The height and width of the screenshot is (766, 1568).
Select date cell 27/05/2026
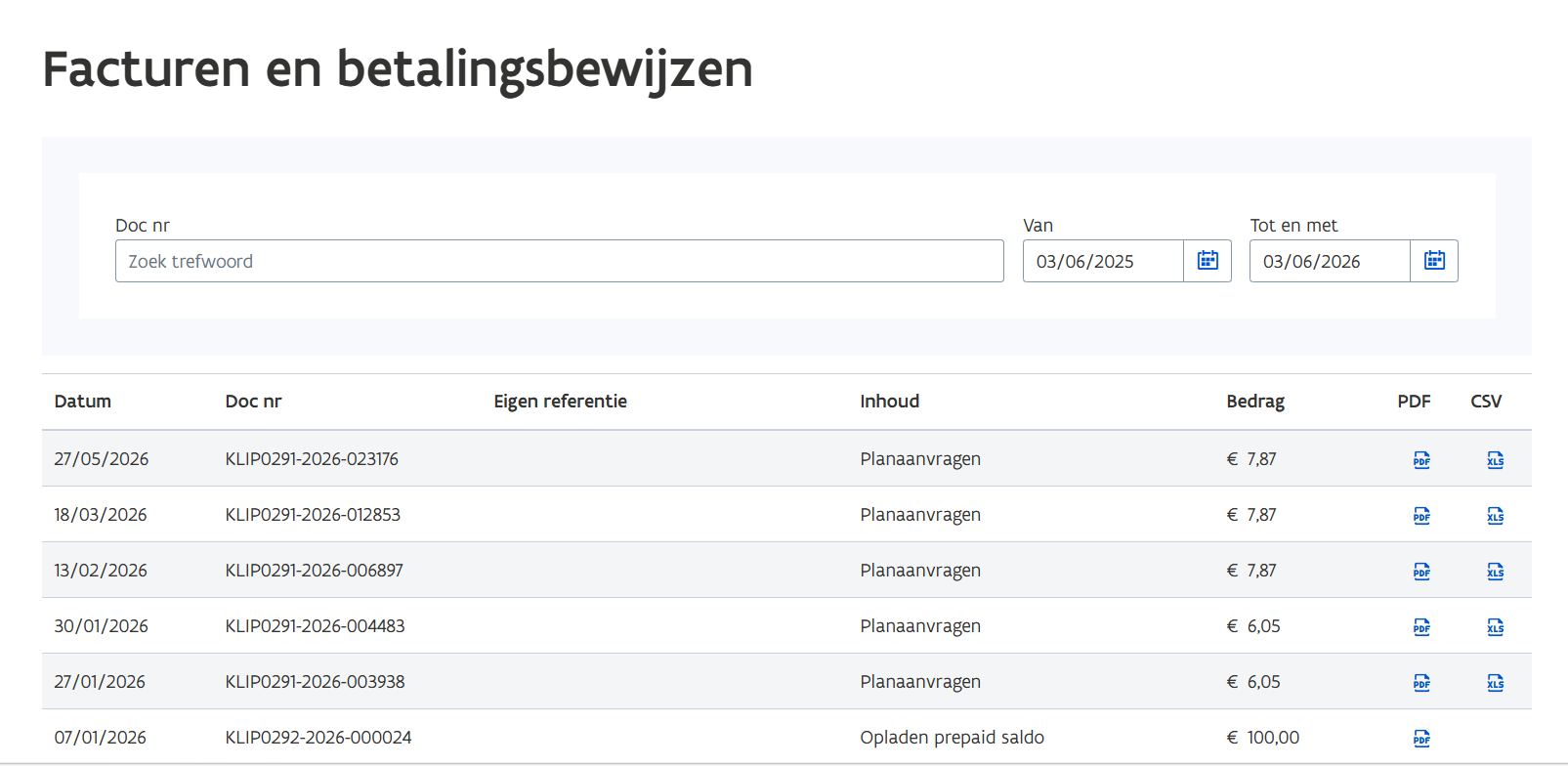(x=102, y=459)
